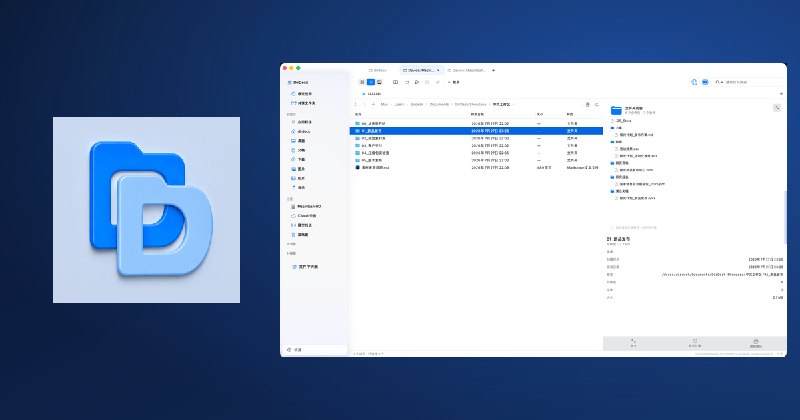Open the home folder with house icon
Viewport: 800px width, 420px height.
302,132
